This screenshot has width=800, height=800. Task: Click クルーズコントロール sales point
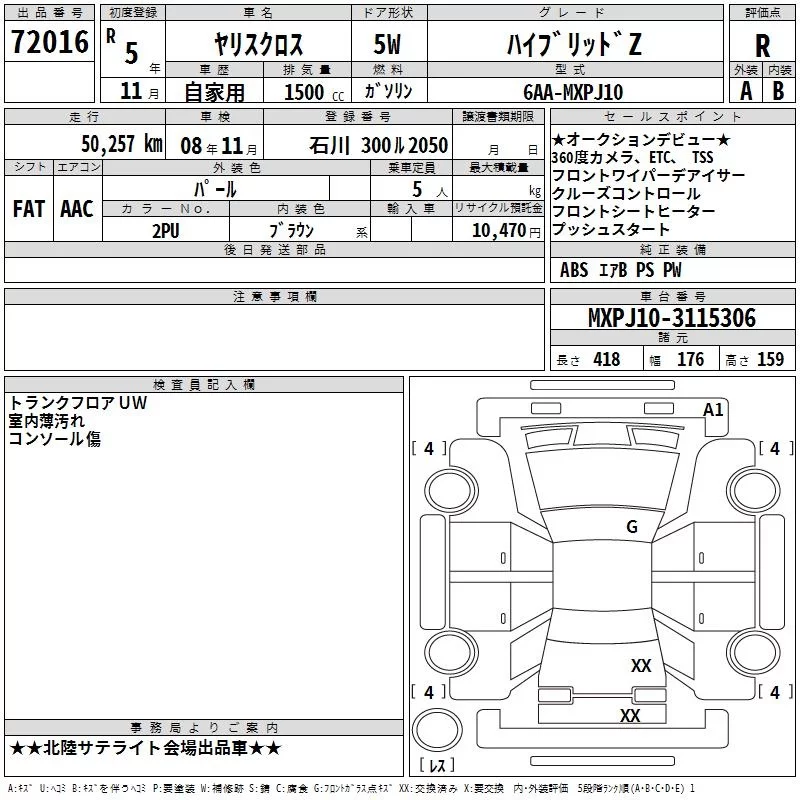[626, 193]
